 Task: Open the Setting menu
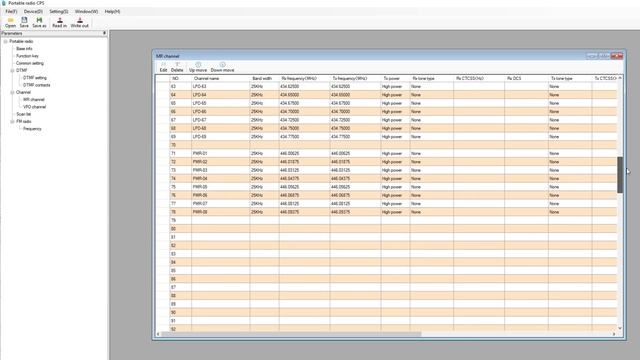(x=59, y=11)
